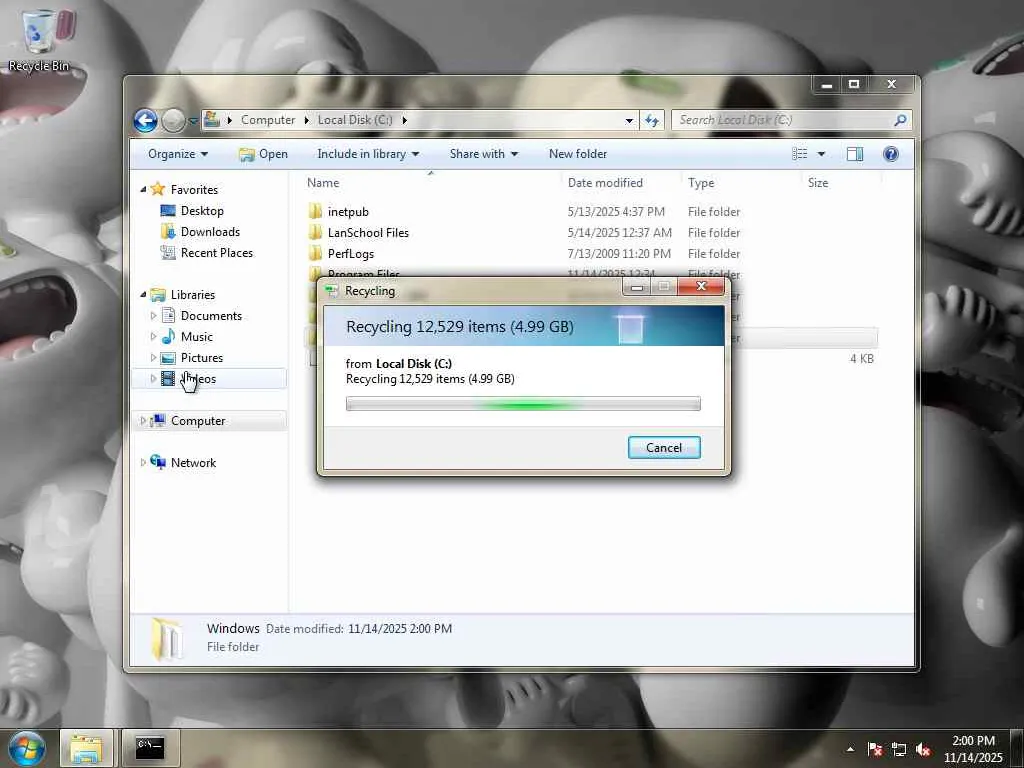Open Recent Places in Favorites
The height and width of the screenshot is (768, 1024).
[216, 253]
